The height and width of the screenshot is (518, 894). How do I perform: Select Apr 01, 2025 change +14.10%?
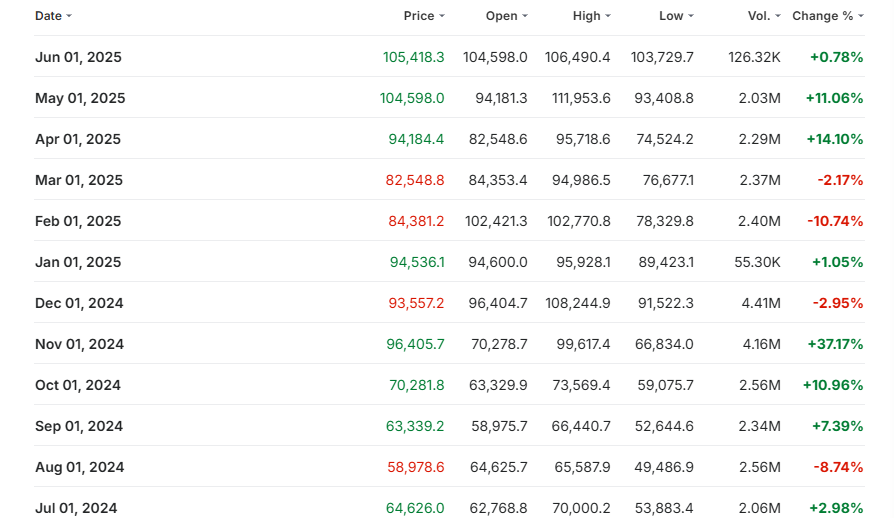pos(834,139)
